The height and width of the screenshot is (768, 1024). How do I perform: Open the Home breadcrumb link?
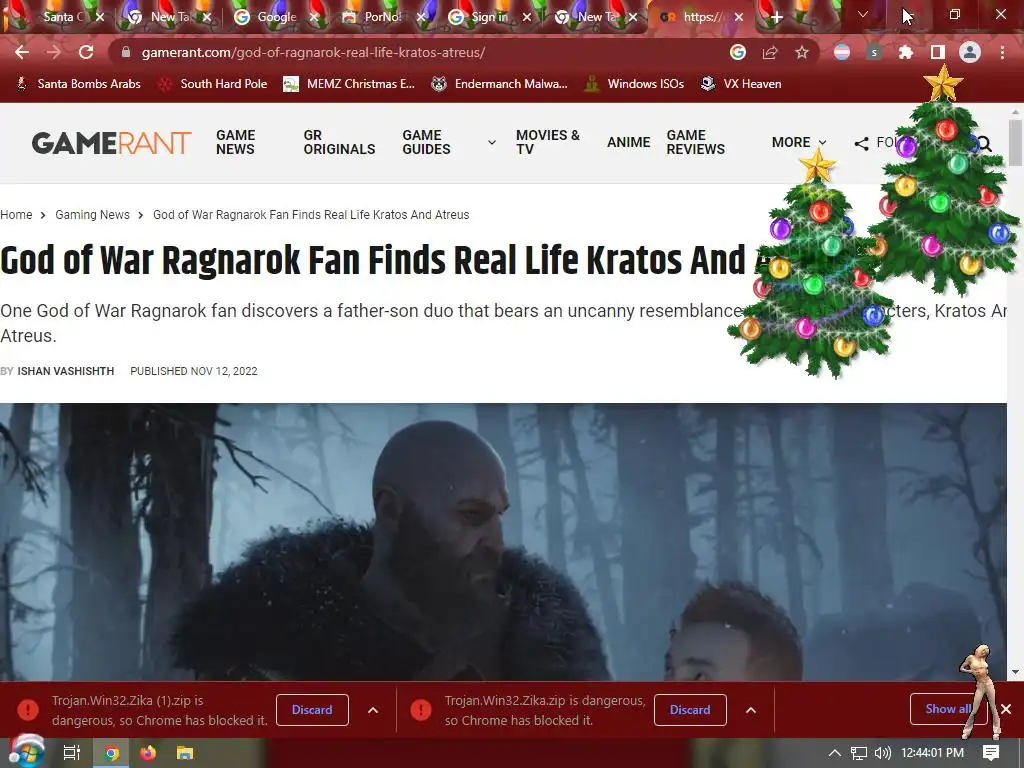point(16,215)
